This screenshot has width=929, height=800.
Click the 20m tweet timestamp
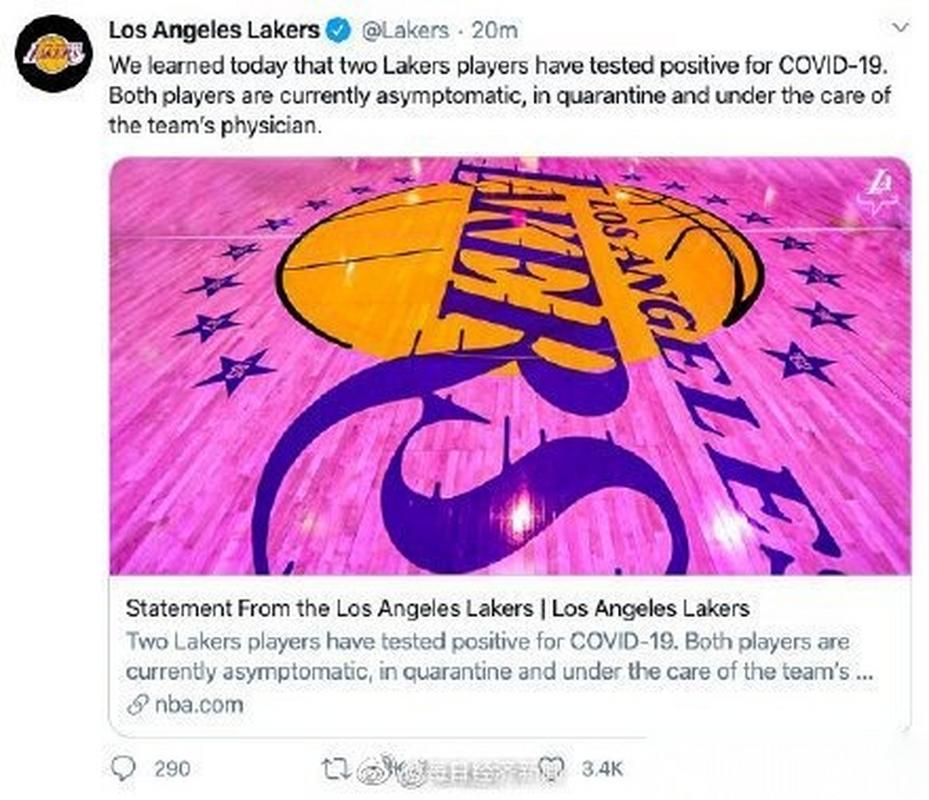[x=494, y=31]
